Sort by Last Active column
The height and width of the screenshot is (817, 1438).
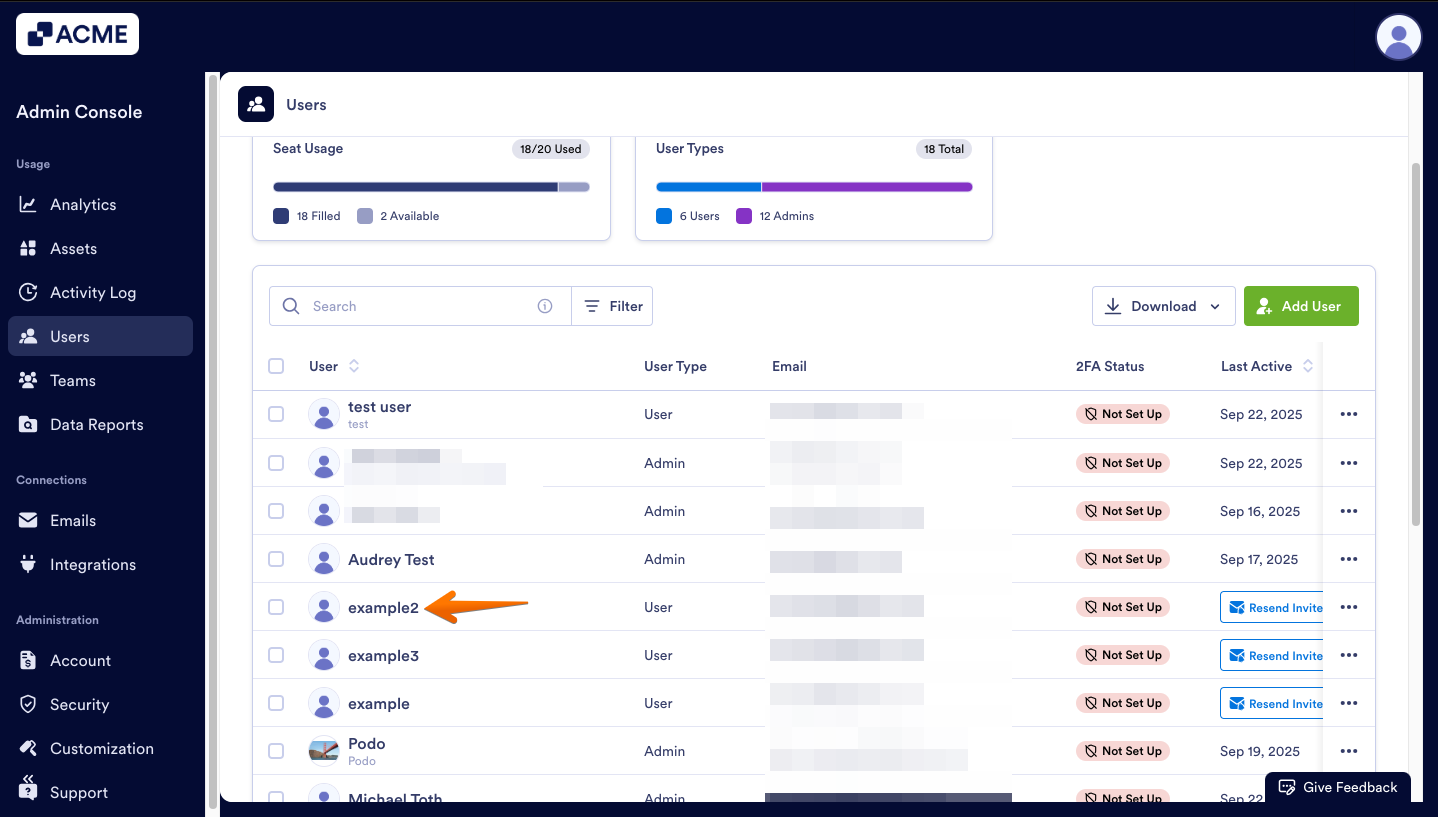(1307, 366)
